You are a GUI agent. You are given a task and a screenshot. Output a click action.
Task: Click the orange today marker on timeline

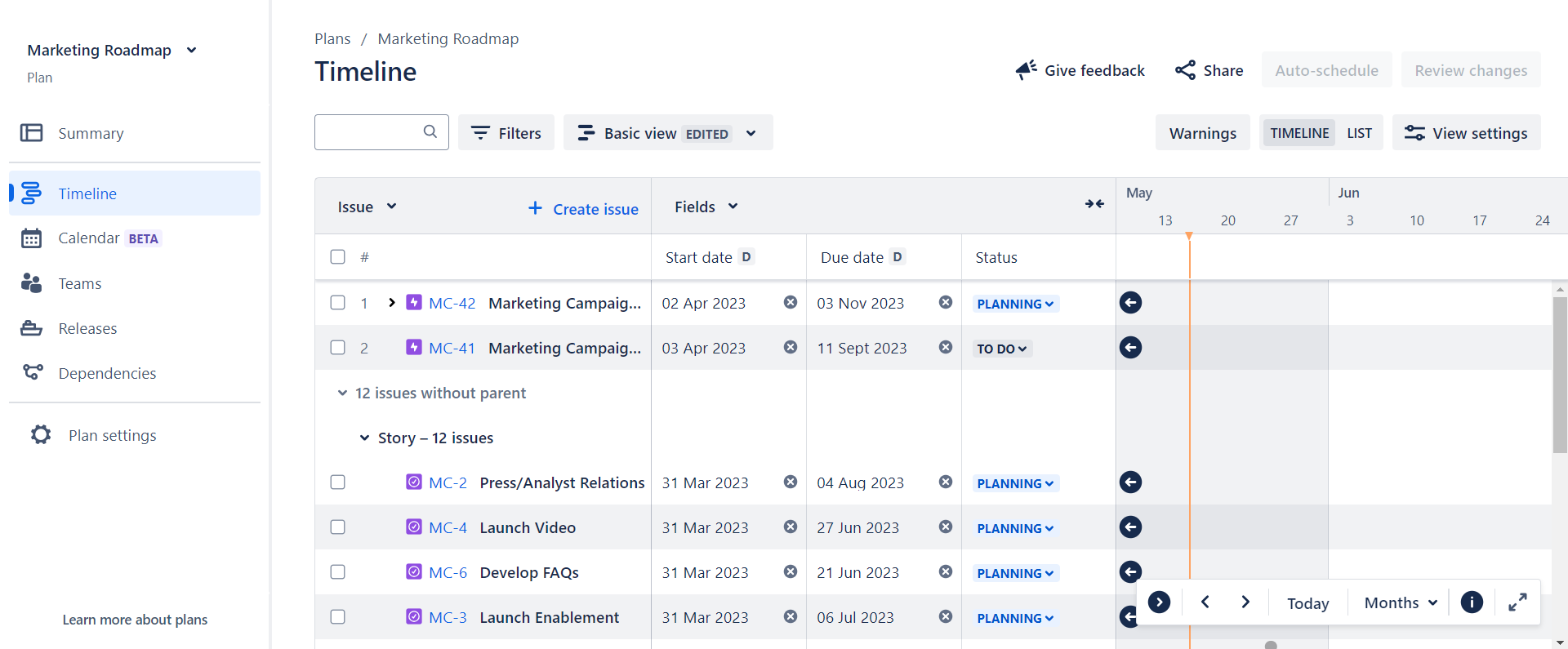pyautogui.click(x=1189, y=237)
